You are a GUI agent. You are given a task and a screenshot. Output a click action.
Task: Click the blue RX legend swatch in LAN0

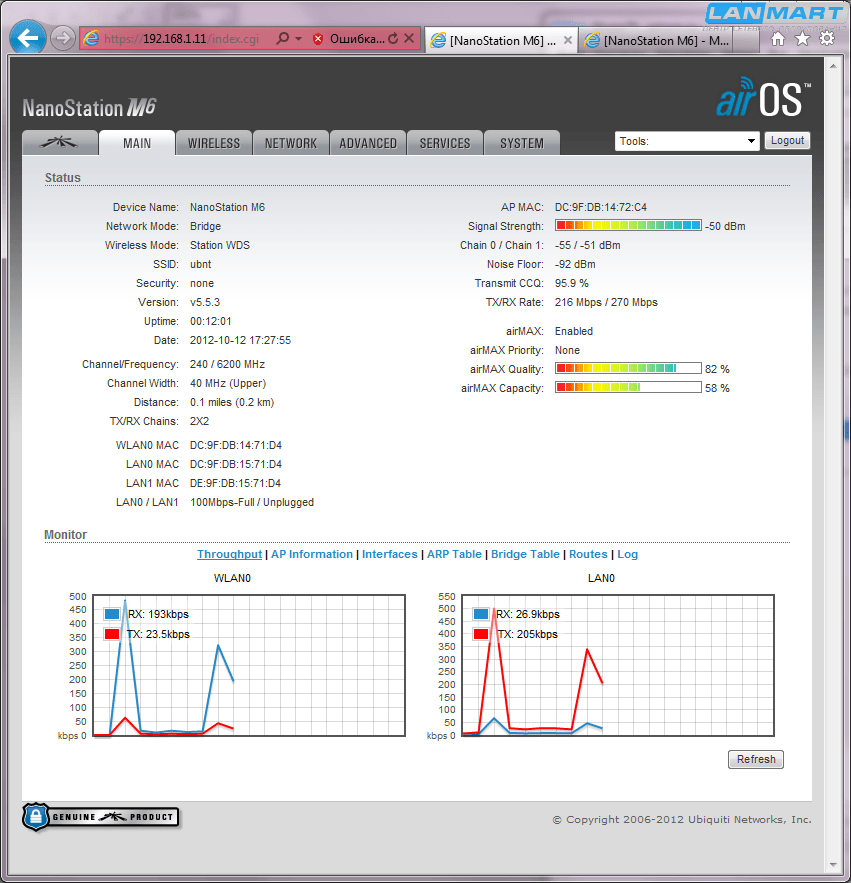(481, 614)
